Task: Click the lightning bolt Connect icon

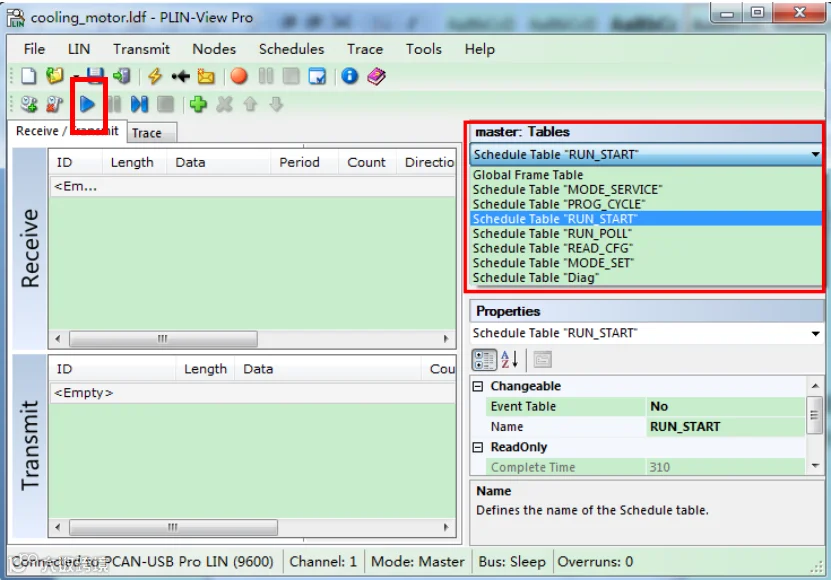Action: coord(155,76)
